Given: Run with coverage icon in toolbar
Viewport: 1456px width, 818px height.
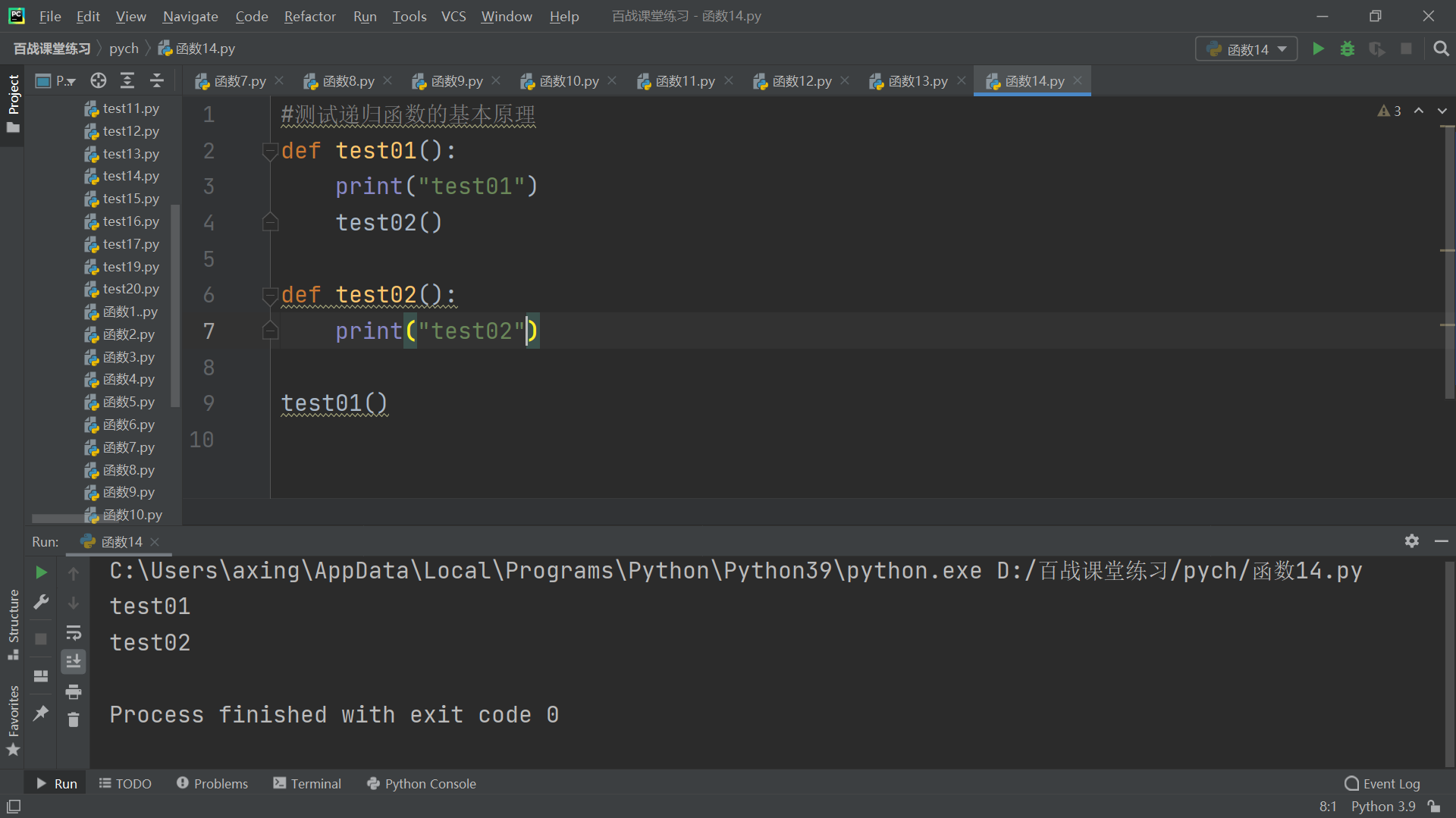Looking at the screenshot, I should pyautogui.click(x=1376, y=49).
